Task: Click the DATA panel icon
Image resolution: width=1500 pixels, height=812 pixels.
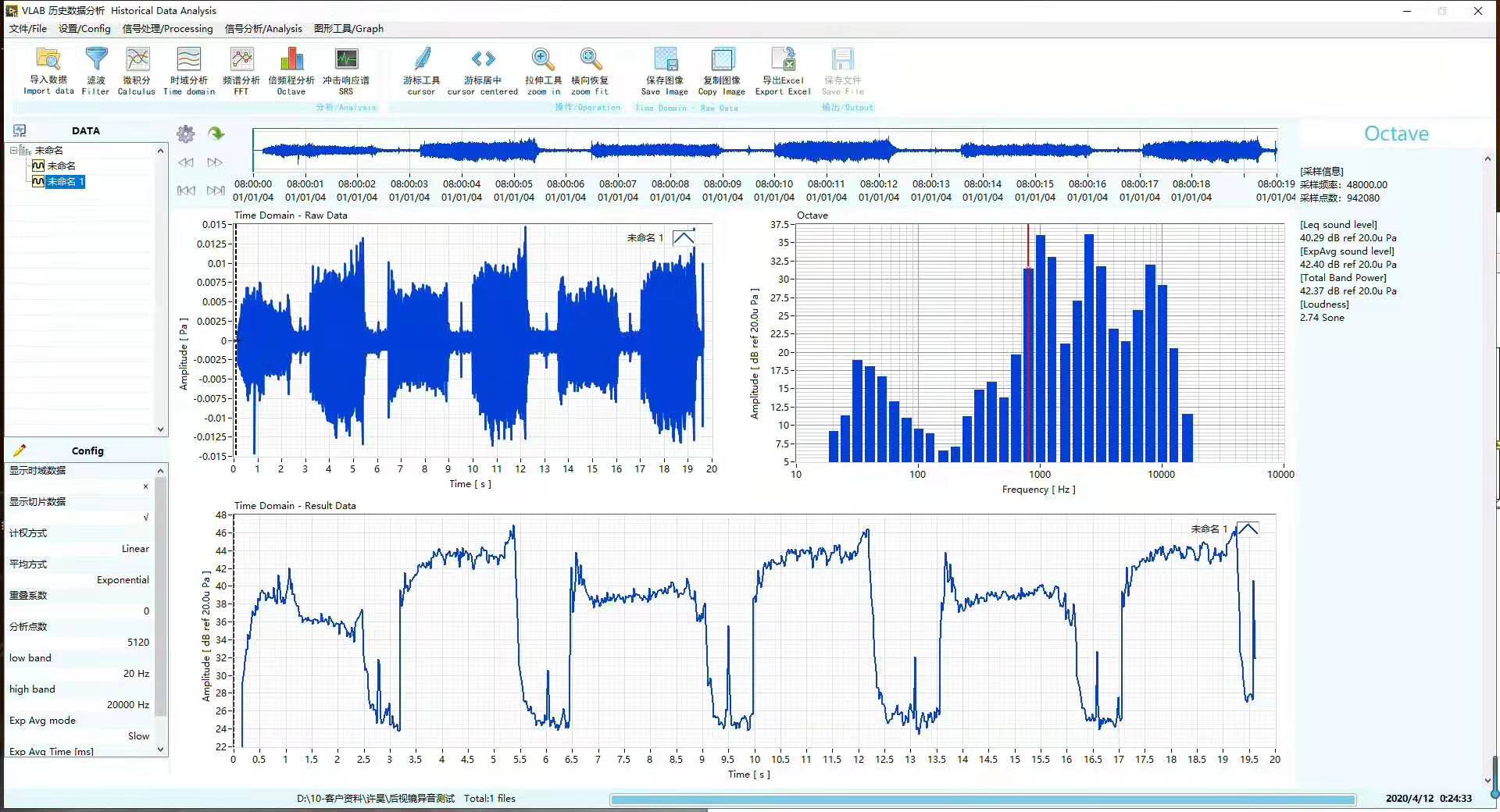Action: click(20, 130)
